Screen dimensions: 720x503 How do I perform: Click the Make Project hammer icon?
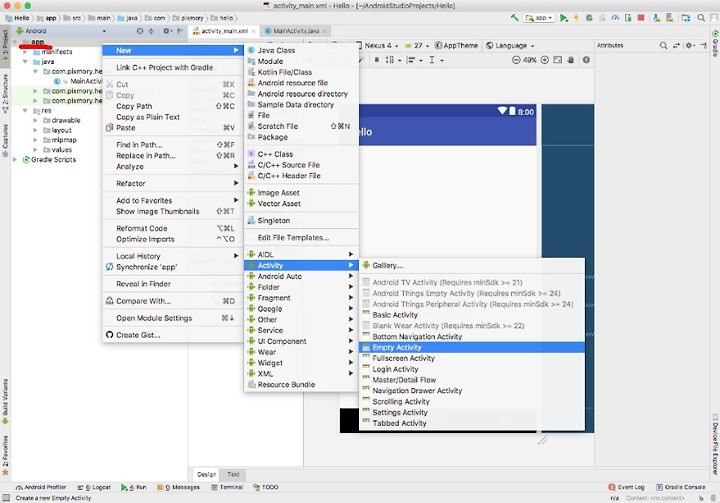coord(515,17)
